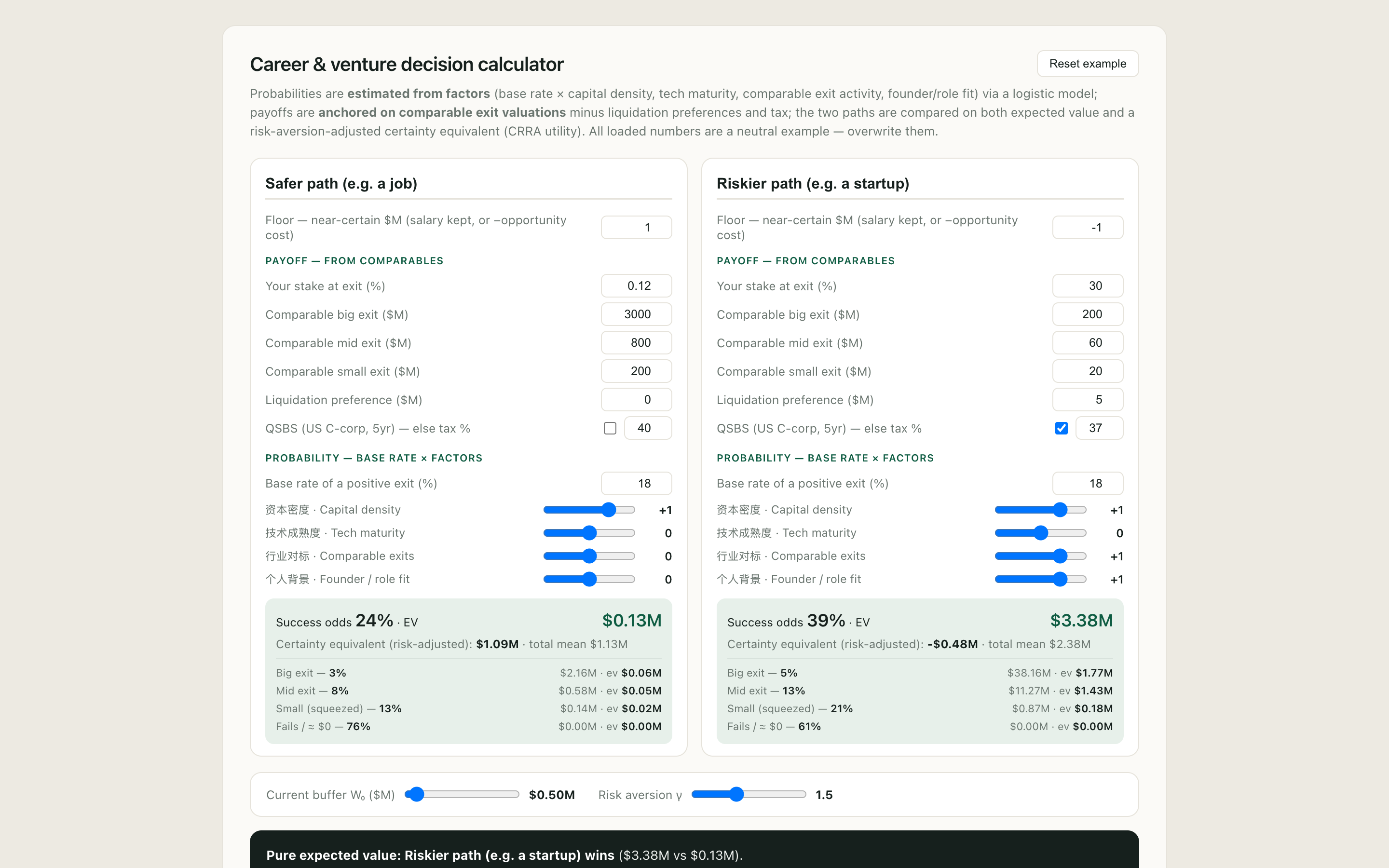This screenshot has height=868, width=1389.
Task: Adjust the Riskier path Capital density slider
Action: coord(1040,510)
